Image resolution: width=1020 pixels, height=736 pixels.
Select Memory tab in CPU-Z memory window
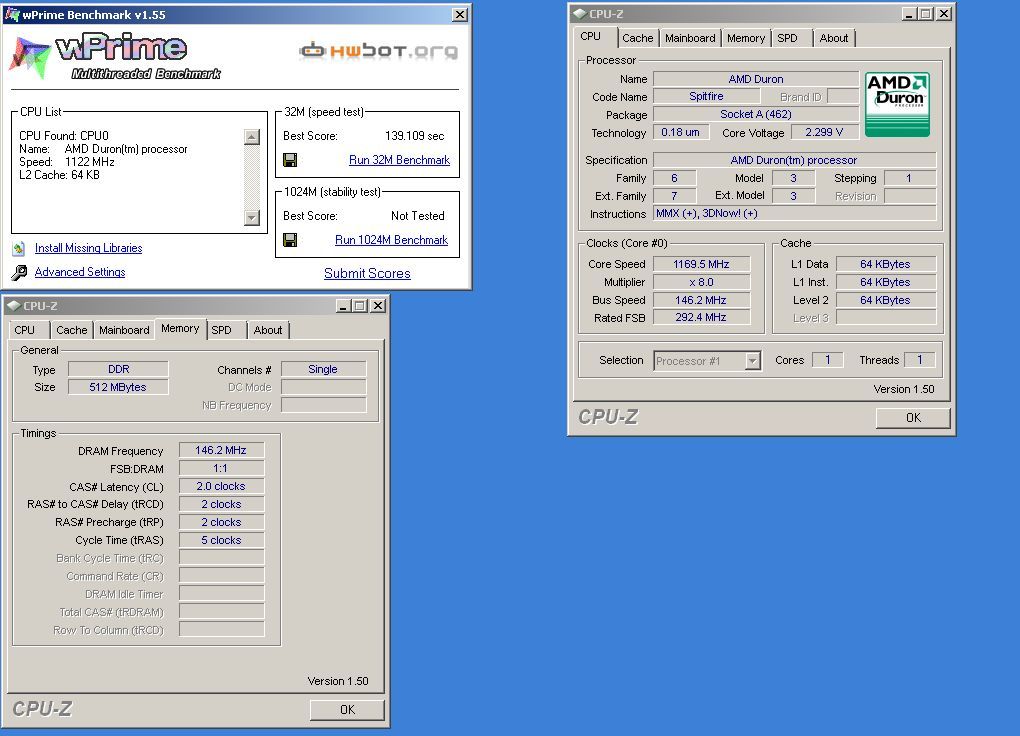point(180,329)
